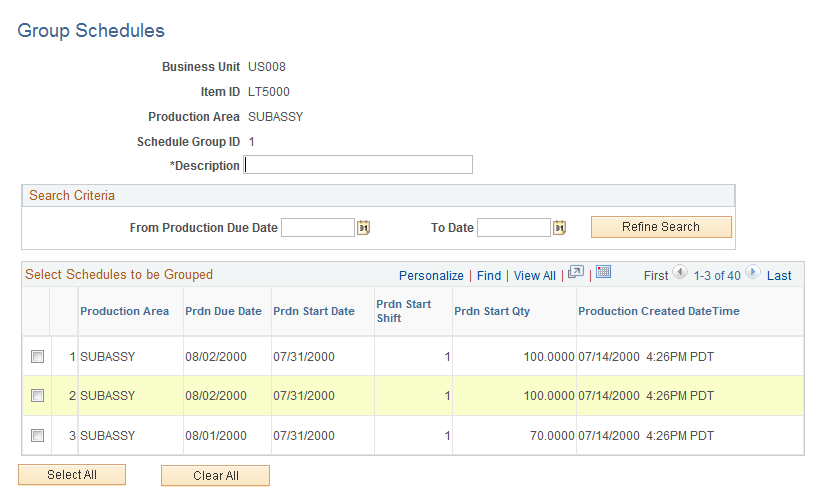Click the View All link

coord(535,276)
